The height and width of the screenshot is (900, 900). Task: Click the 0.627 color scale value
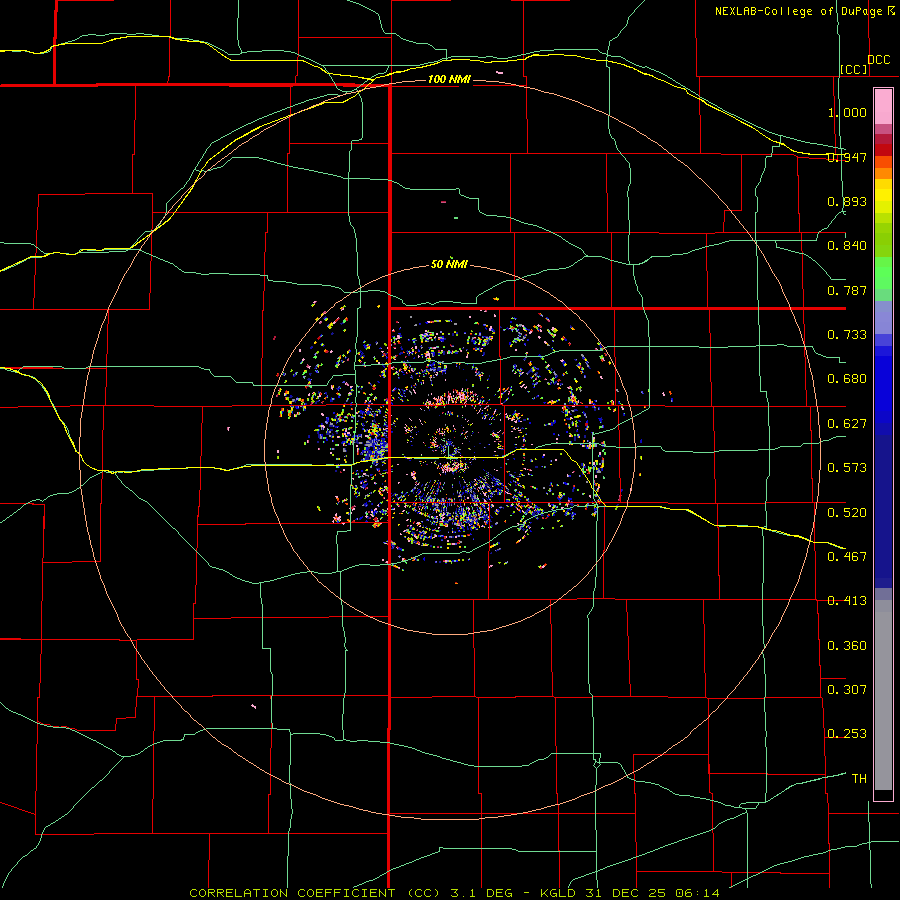(847, 424)
